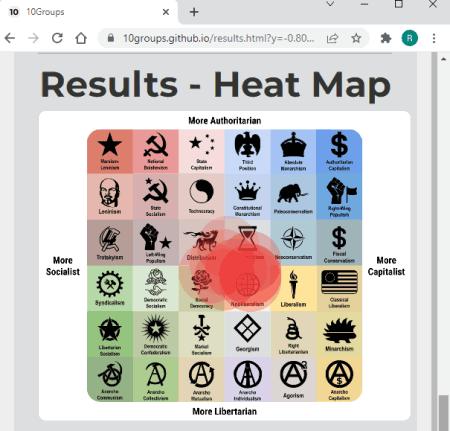The height and width of the screenshot is (431, 450).
Task: Click the Social Democracy rose icon
Action: coord(201,283)
